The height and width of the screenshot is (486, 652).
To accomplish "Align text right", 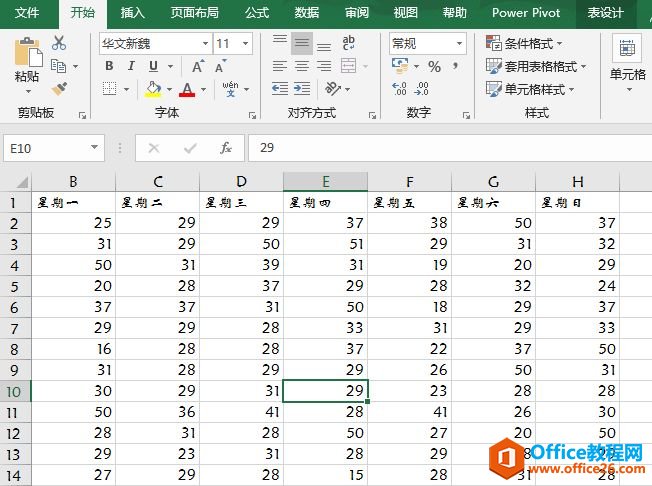I will (x=324, y=66).
